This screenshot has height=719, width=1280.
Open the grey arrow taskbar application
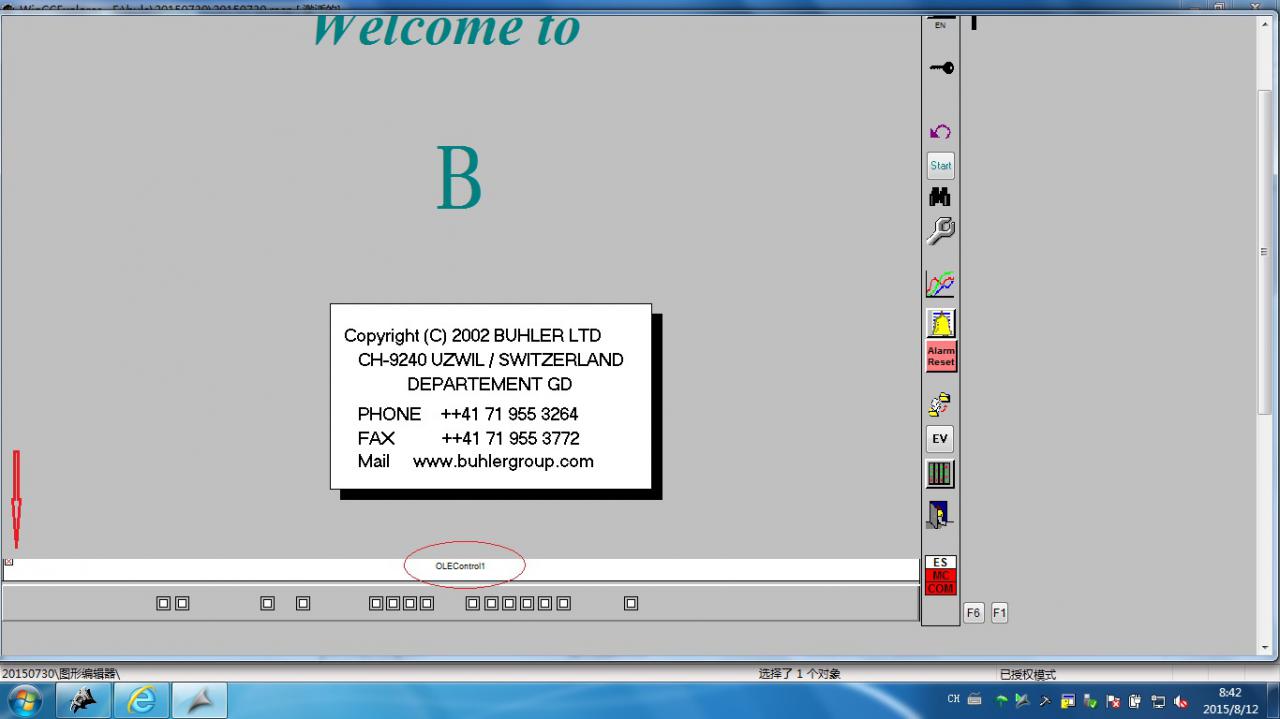[199, 700]
